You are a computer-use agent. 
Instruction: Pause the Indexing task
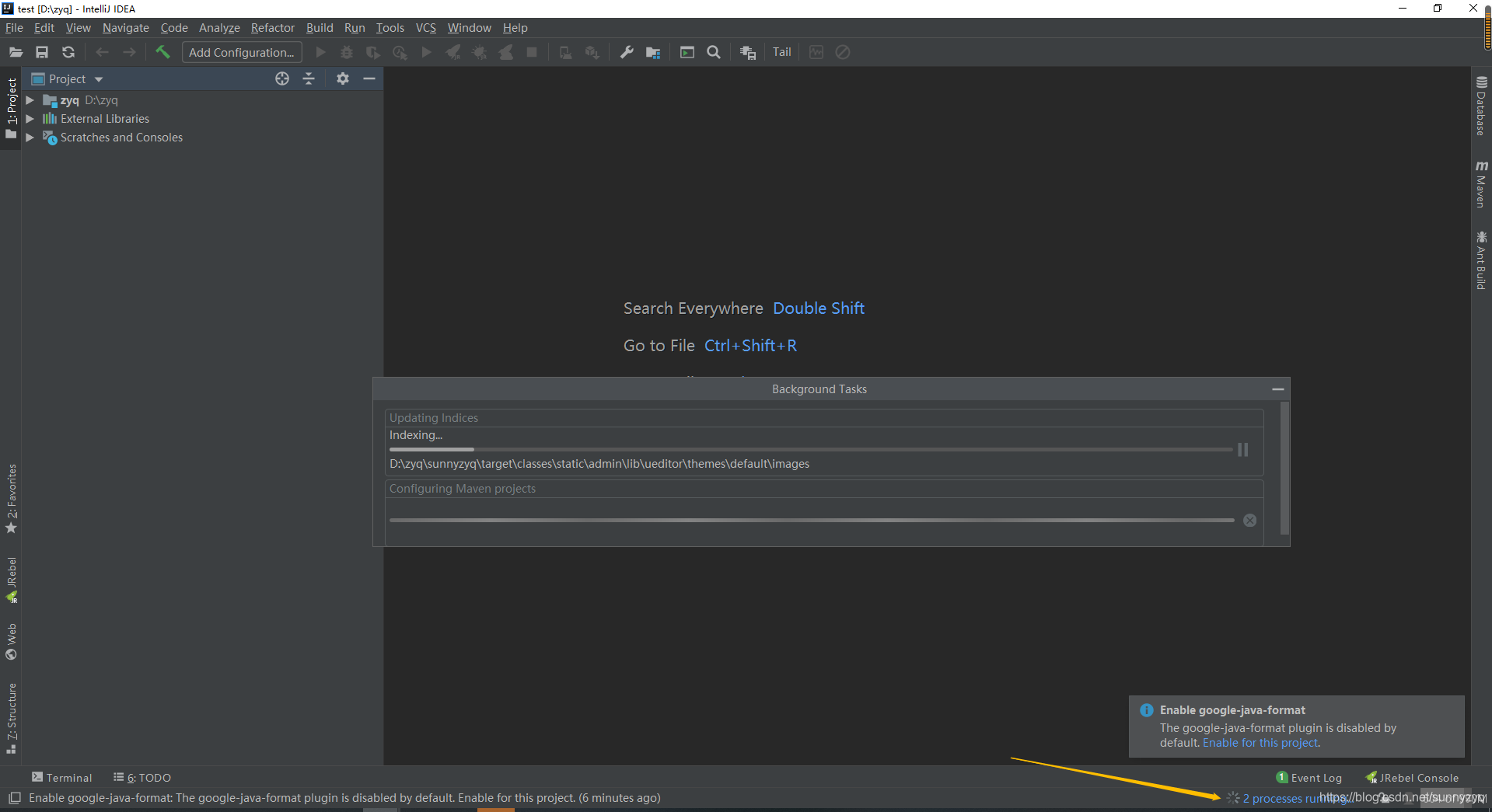pyautogui.click(x=1242, y=450)
